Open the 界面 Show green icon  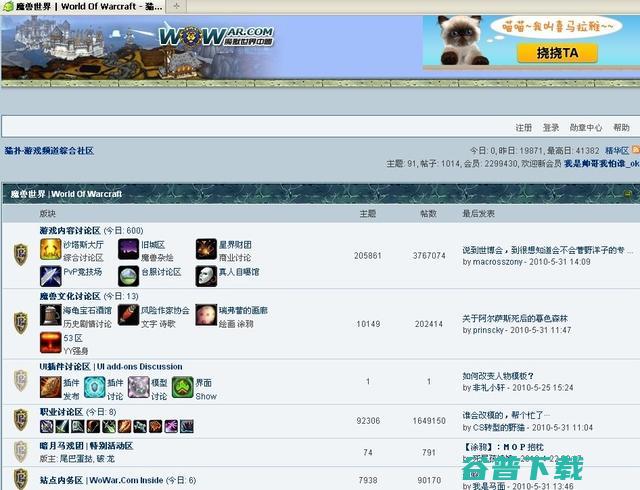pyautogui.click(x=182, y=387)
